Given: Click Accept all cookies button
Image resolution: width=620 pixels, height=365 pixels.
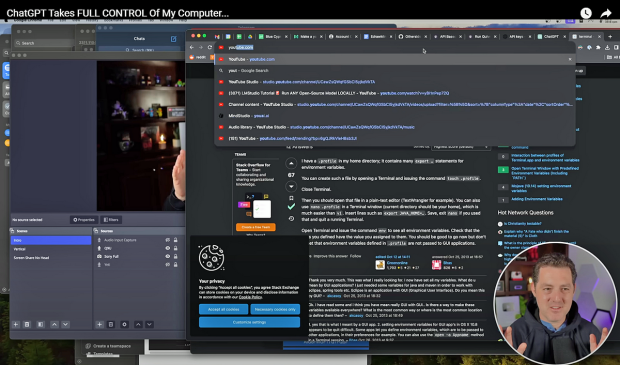Looking at the screenshot, I should click(x=224, y=309).
